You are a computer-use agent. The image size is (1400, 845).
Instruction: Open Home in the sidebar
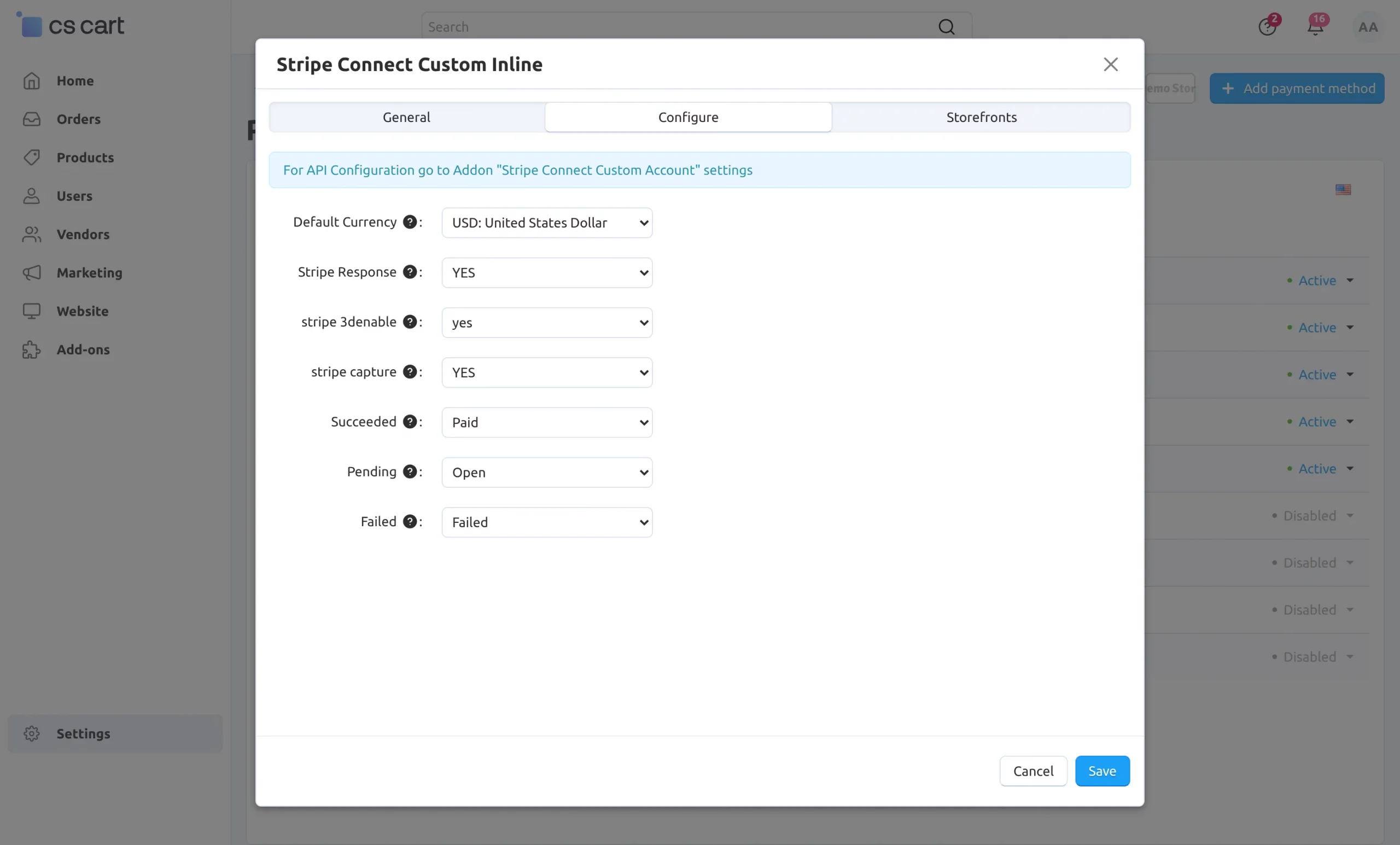click(115, 81)
